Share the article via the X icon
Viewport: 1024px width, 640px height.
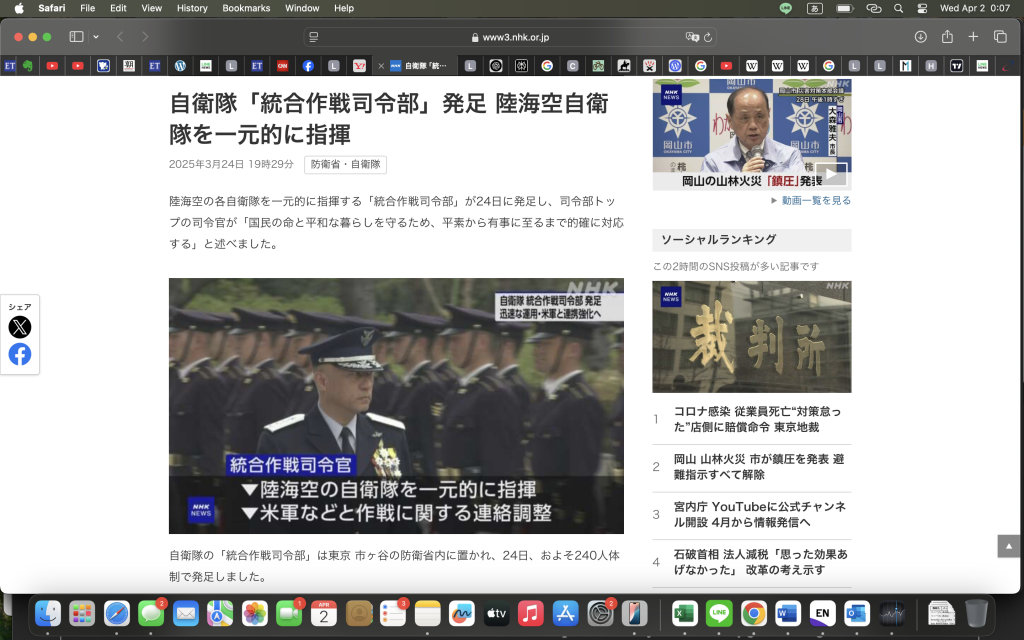click(x=19, y=327)
